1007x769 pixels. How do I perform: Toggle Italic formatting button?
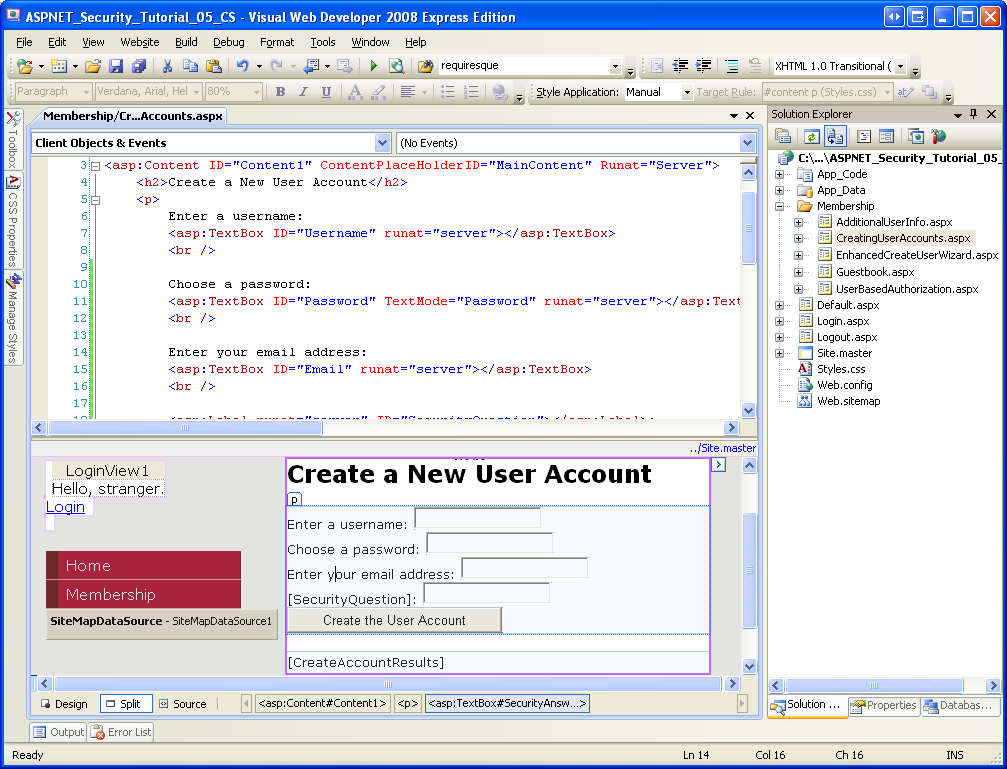[303, 92]
